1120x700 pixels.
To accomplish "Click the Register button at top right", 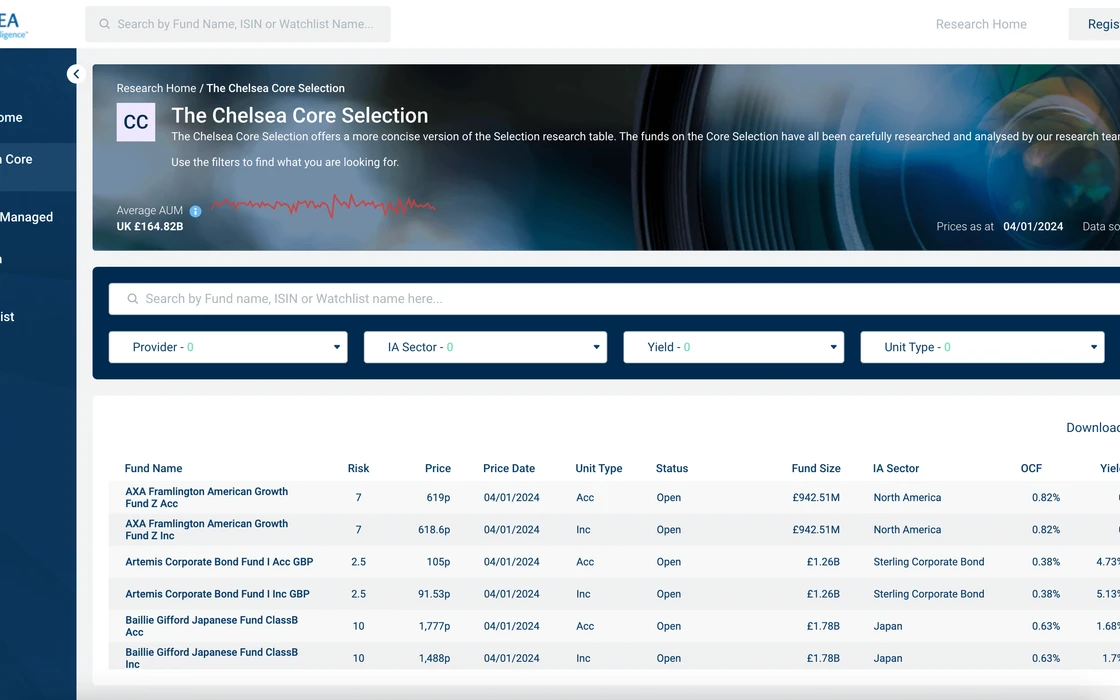I will [x=1094, y=24].
